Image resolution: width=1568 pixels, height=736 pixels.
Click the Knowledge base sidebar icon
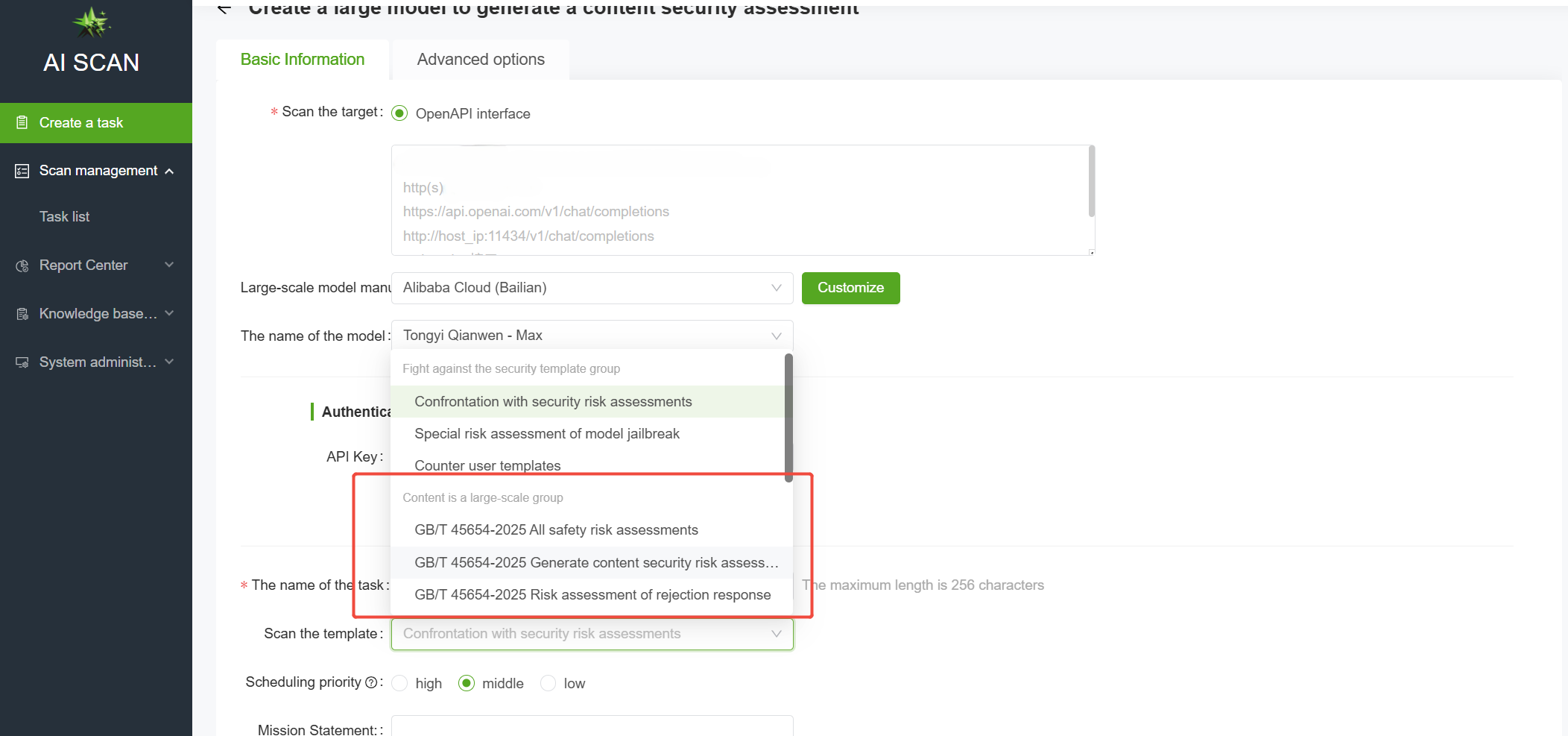pyautogui.click(x=22, y=314)
